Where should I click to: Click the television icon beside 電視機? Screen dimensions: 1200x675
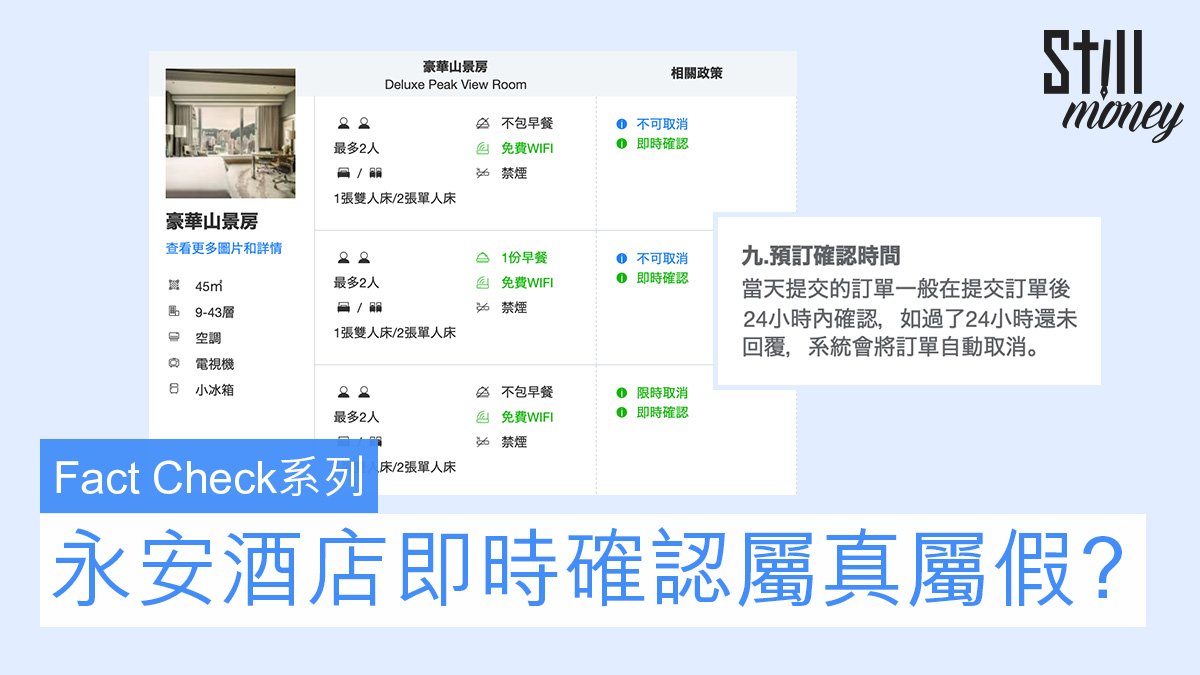pos(174,364)
